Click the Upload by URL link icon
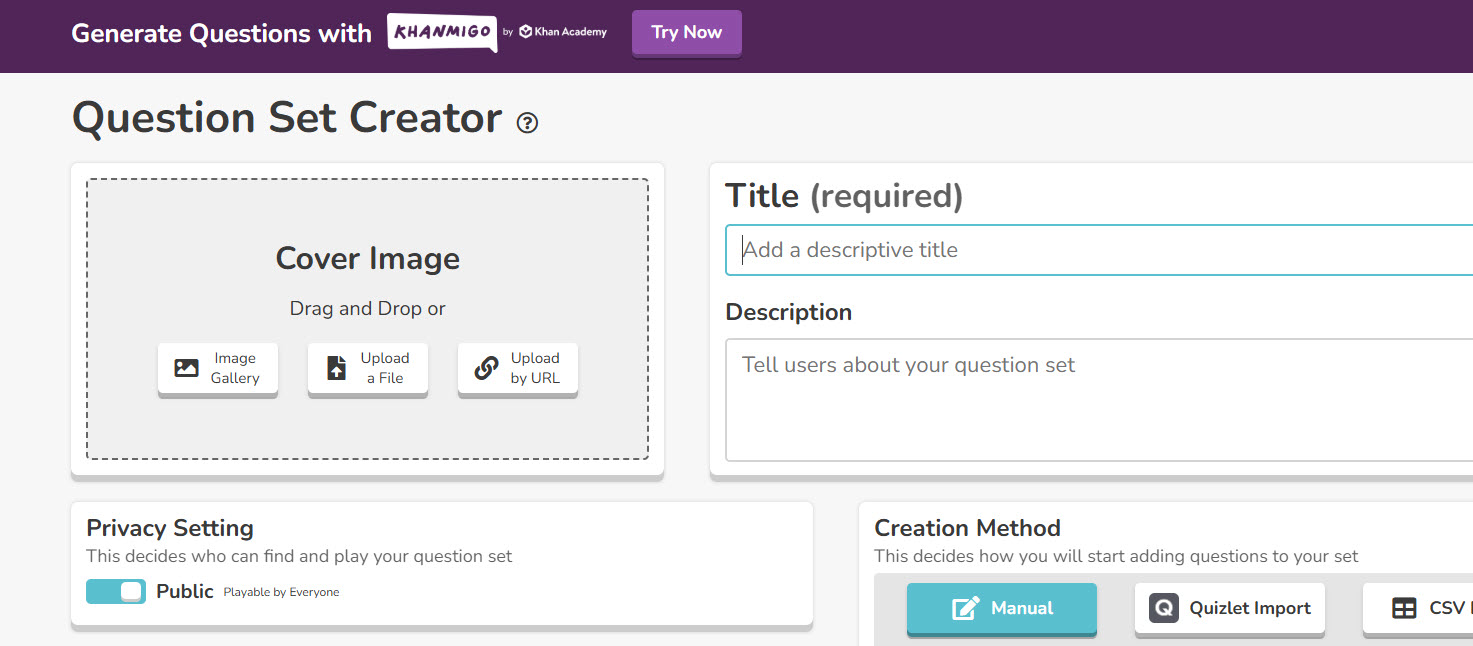Viewport: 1473px width, 646px height. tap(486, 367)
